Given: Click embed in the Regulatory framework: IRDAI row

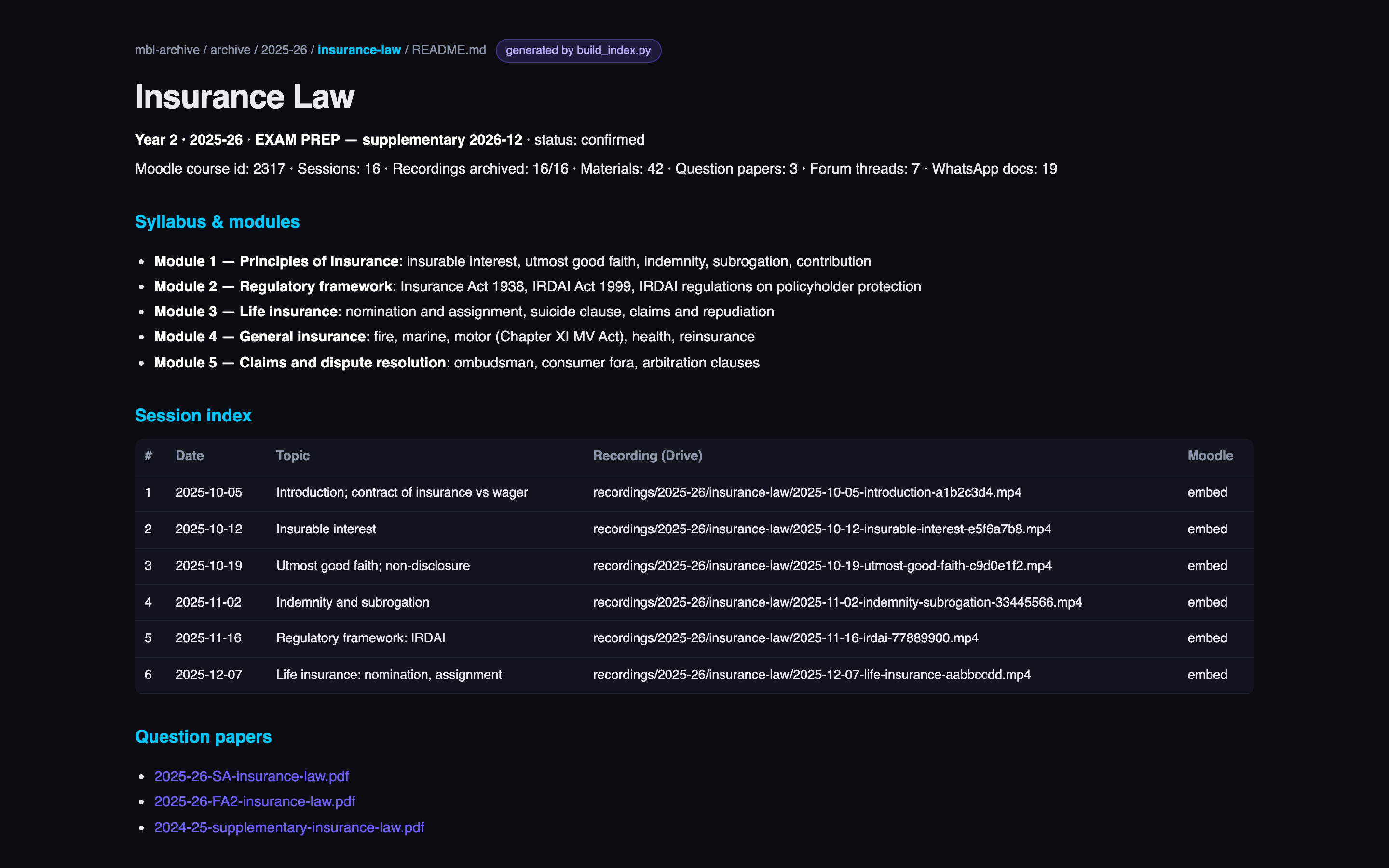Looking at the screenshot, I should tap(1207, 638).
